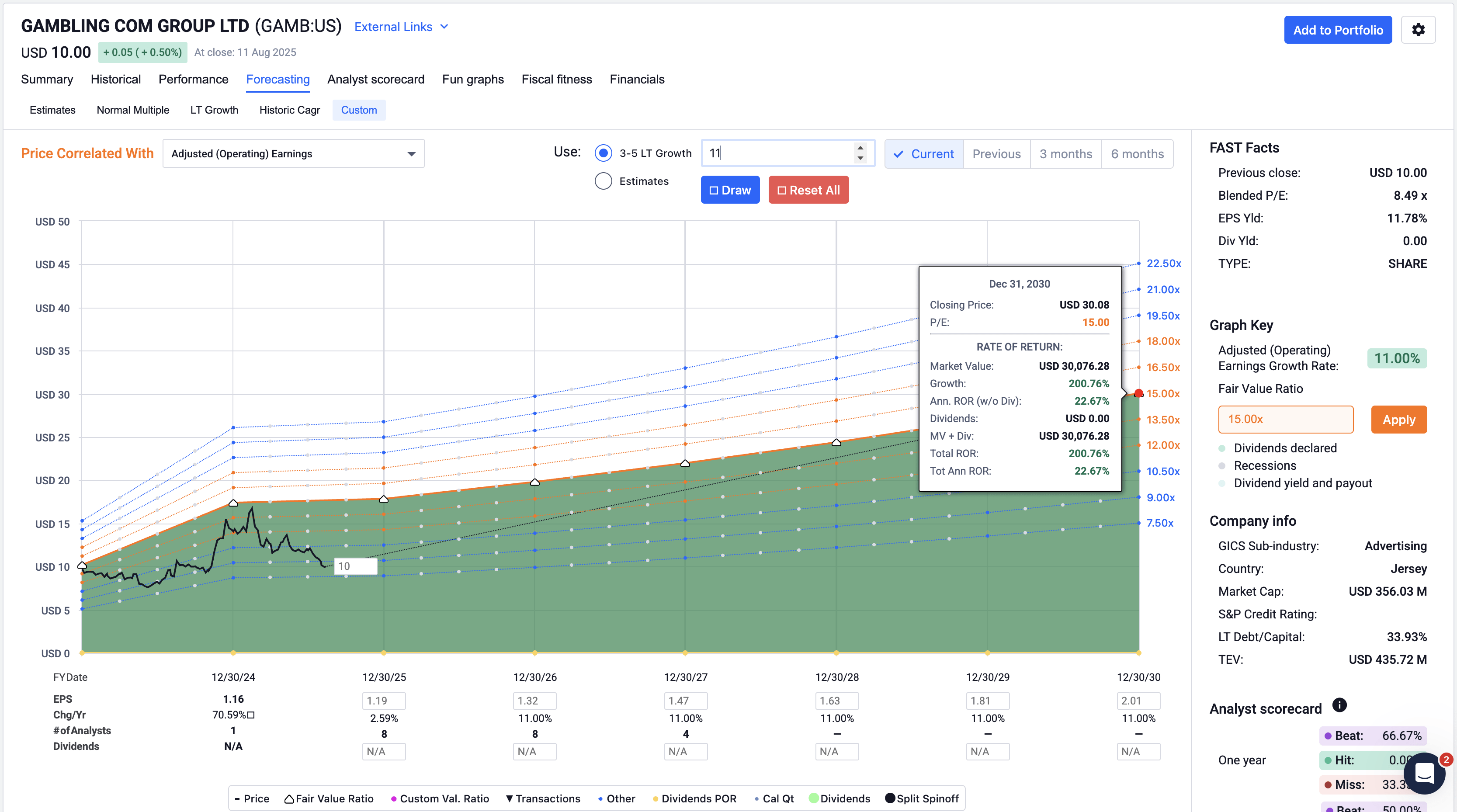This screenshot has height=812, width=1457.
Task: Toggle Dividends declared in Graph Key
Action: [1277, 448]
